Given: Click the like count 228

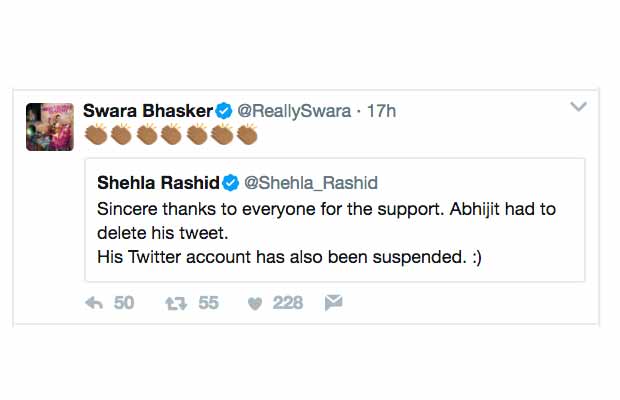Looking at the screenshot, I should [288, 303].
